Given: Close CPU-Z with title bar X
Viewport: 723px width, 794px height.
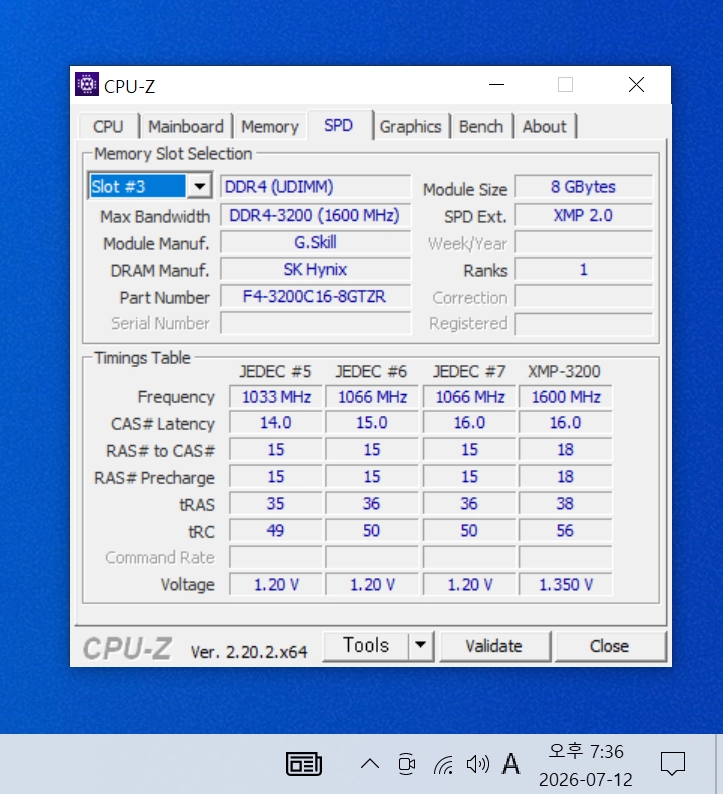Looking at the screenshot, I should pos(636,85).
